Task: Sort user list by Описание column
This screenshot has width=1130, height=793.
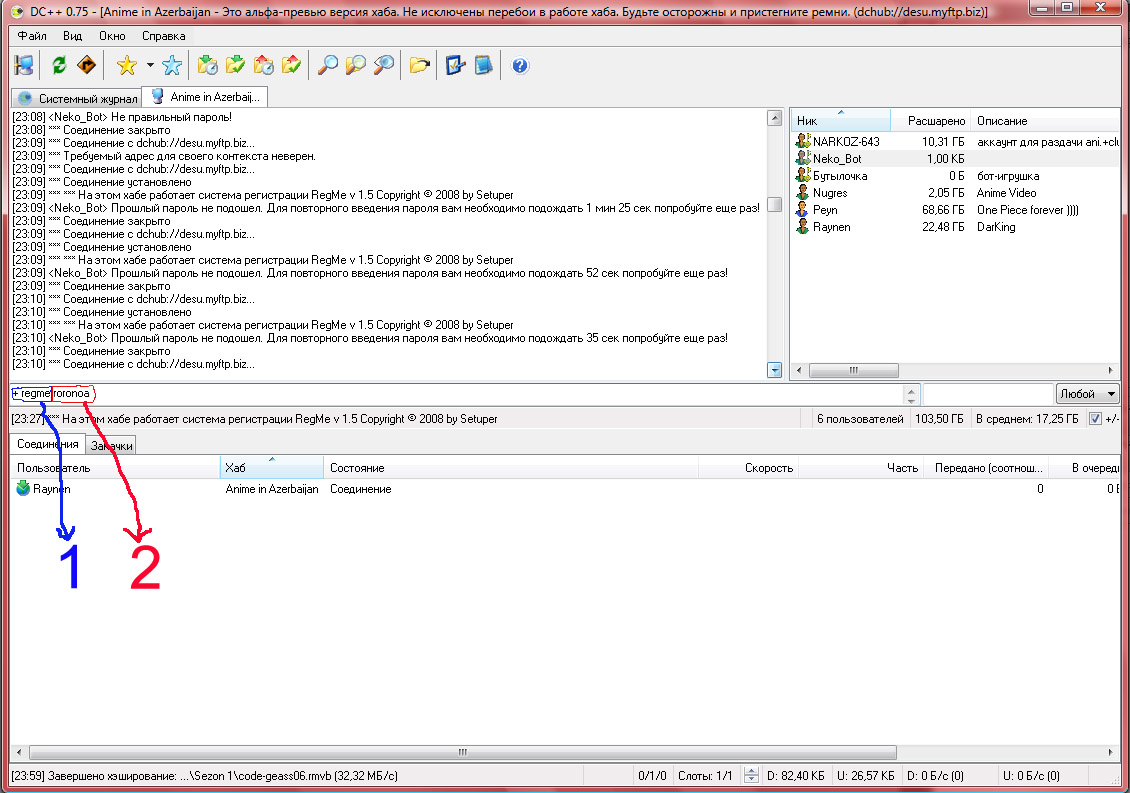Action: click(1045, 120)
